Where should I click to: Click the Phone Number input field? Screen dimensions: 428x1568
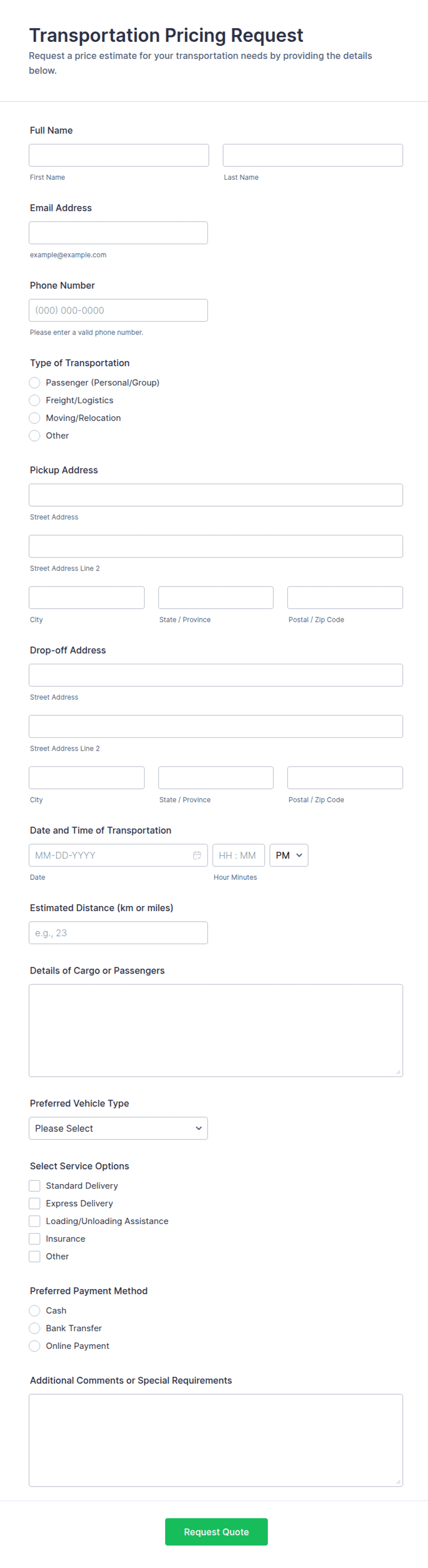pyautogui.click(x=118, y=310)
